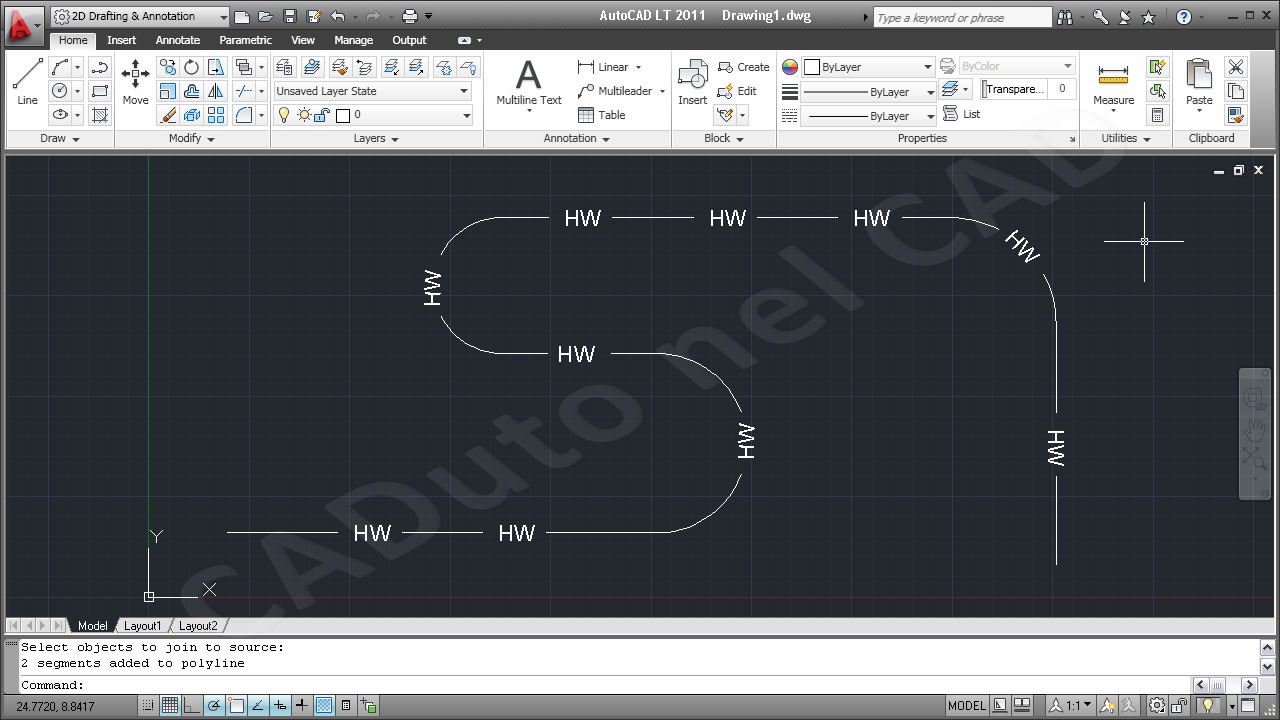The width and height of the screenshot is (1280, 720).
Task: Activate the Erase tool in Modify panel
Action: click(x=167, y=115)
